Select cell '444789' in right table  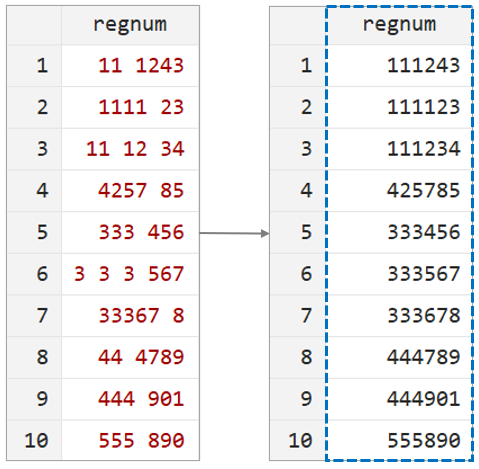click(x=399, y=357)
